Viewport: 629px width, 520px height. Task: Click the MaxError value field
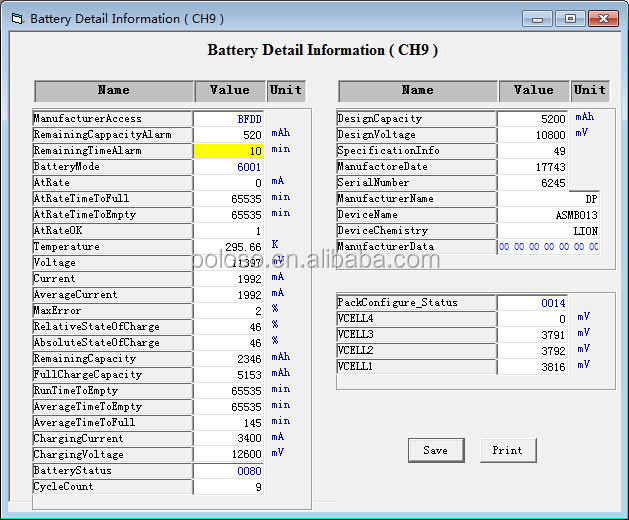point(228,311)
